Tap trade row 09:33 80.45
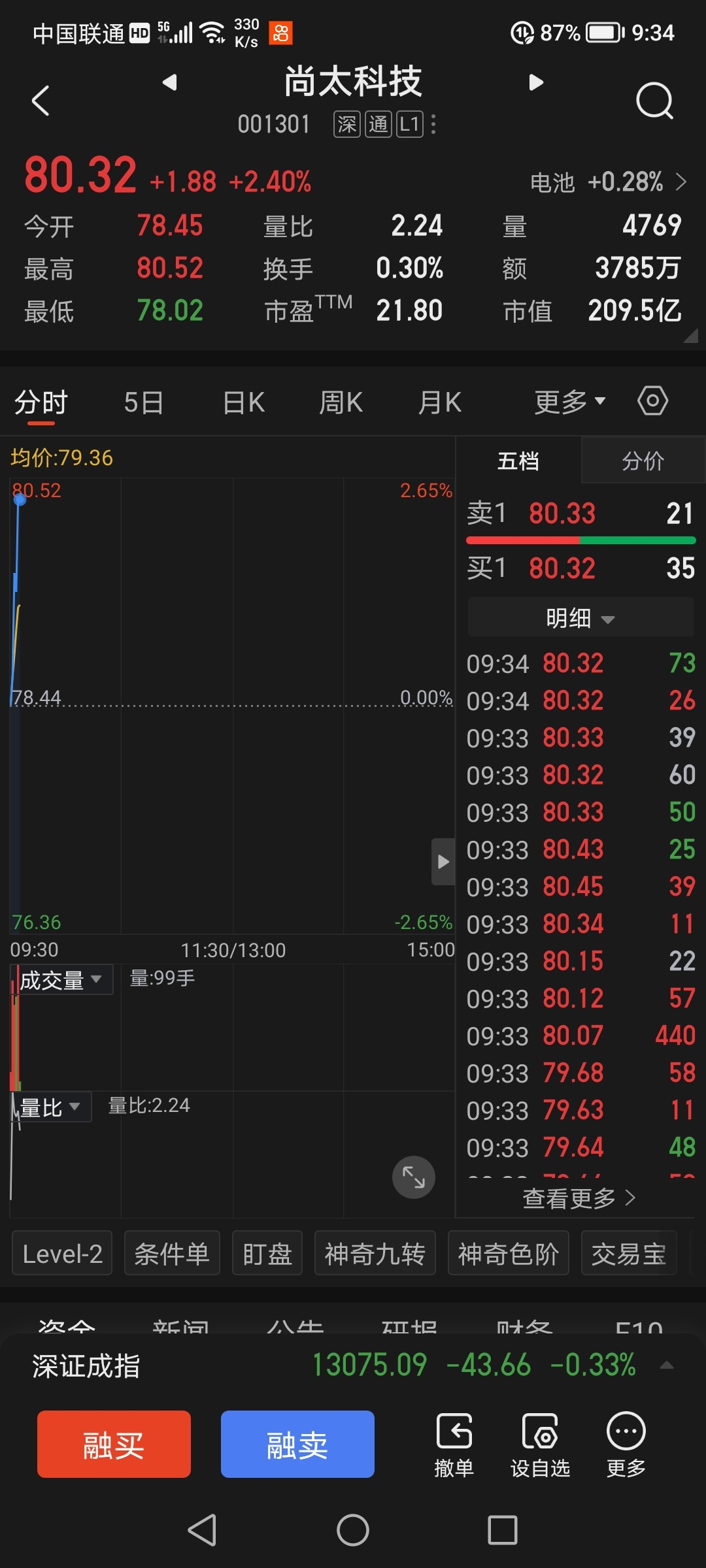The width and height of the screenshot is (706, 1568). point(580,887)
